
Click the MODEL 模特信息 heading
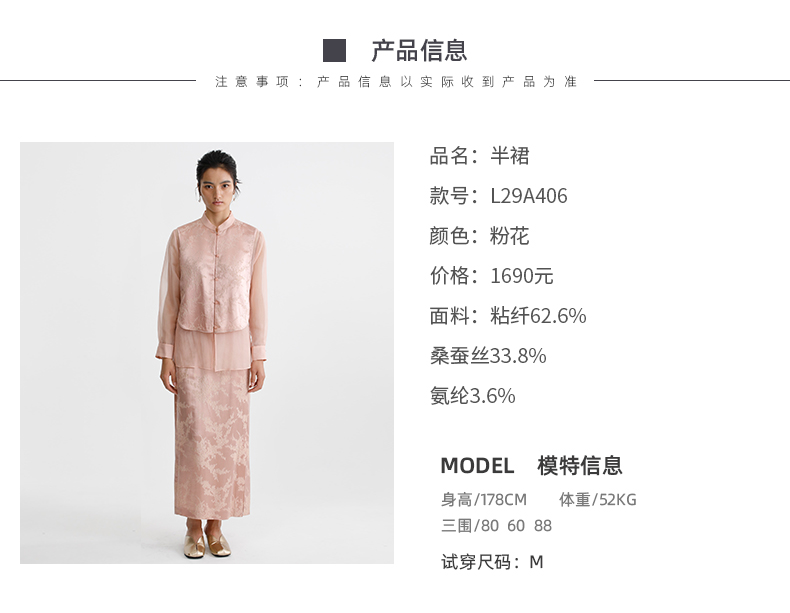tap(532, 465)
